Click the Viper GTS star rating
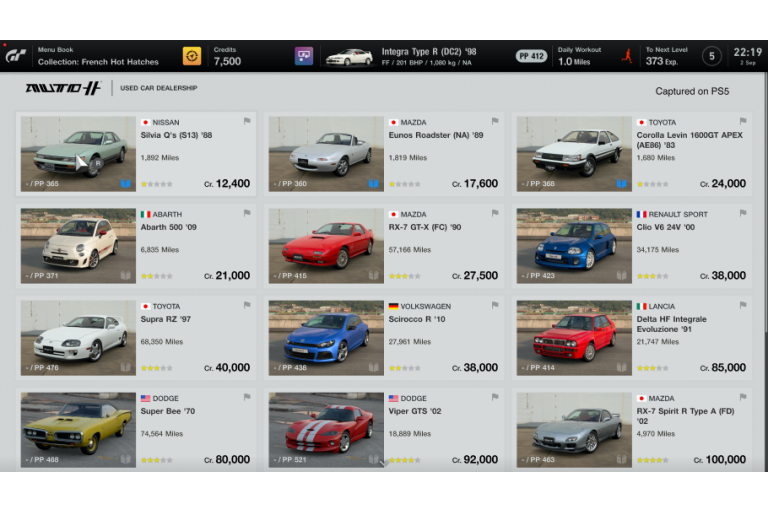This screenshot has height=512, width=768. click(x=405, y=460)
